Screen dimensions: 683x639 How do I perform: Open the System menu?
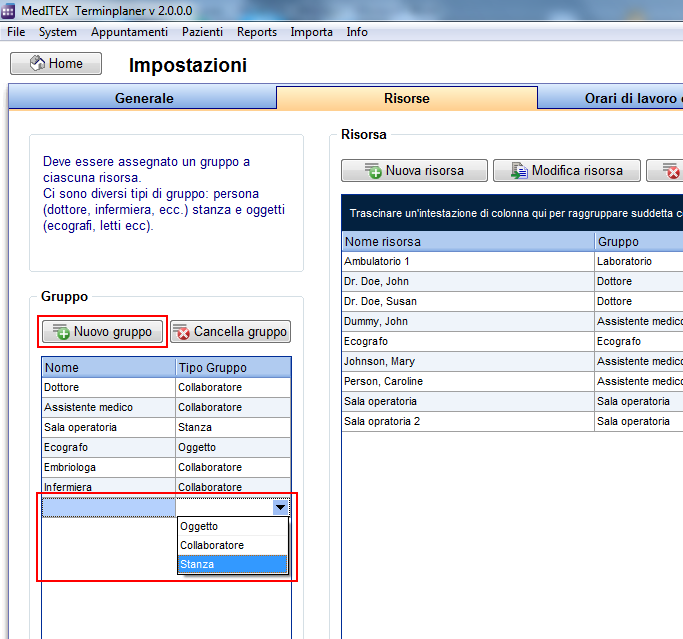[x=57, y=32]
